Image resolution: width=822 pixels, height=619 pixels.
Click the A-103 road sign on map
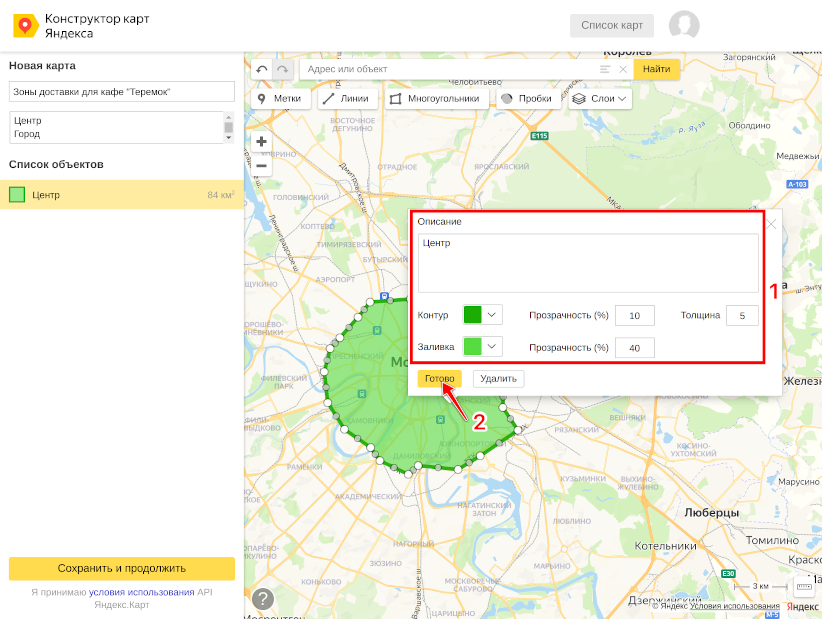797,184
